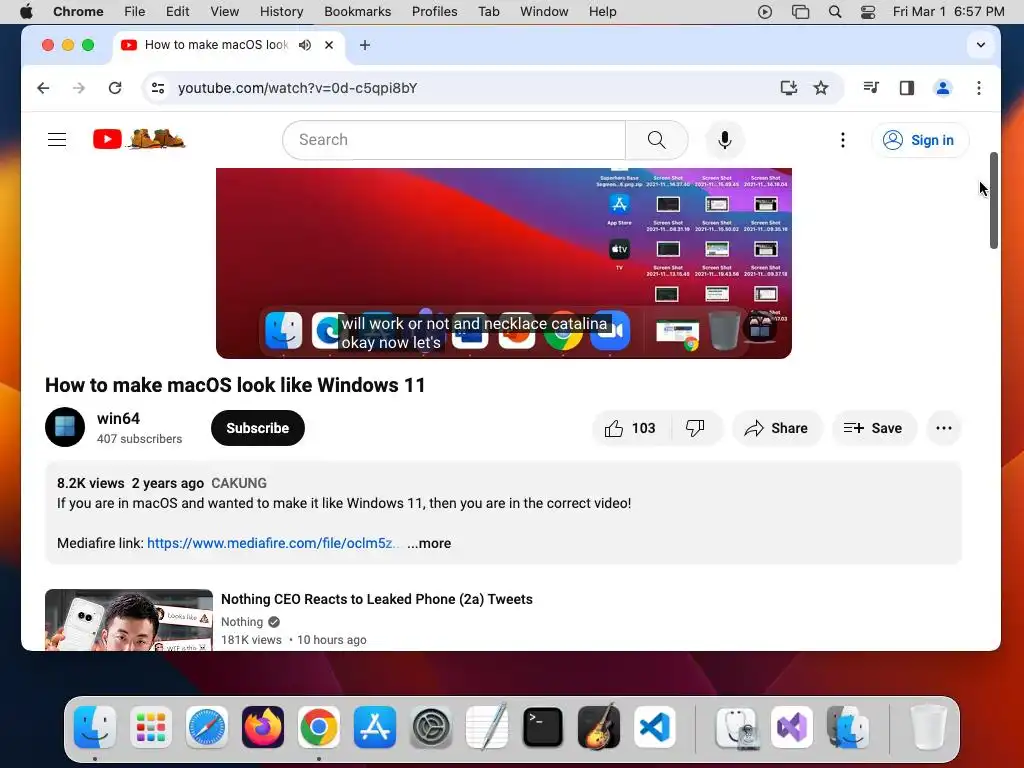The width and height of the screenshot is (1024, 768).
Task: Click the date and time in menu bar
Action: tap(948, 12)
